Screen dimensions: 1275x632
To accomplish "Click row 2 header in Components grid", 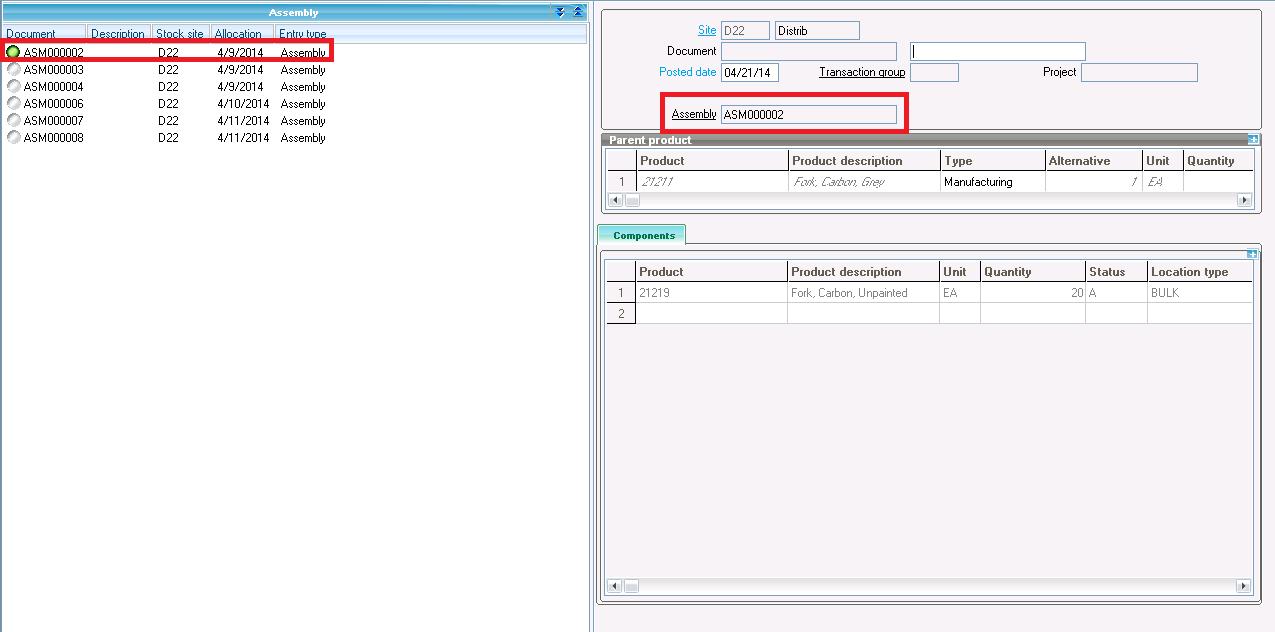I will [621, 314].
